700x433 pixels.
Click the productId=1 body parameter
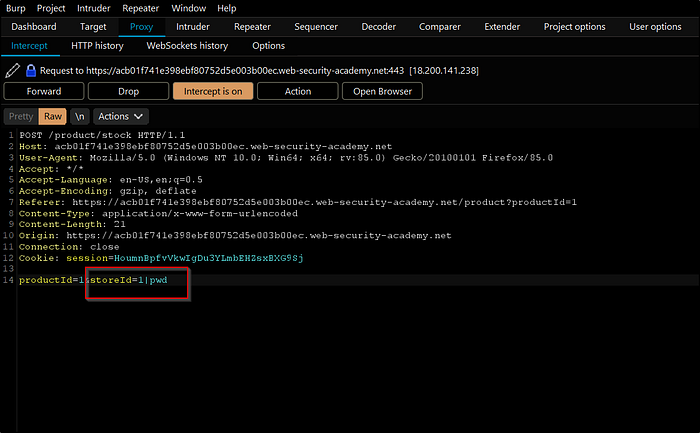[51, 280]
